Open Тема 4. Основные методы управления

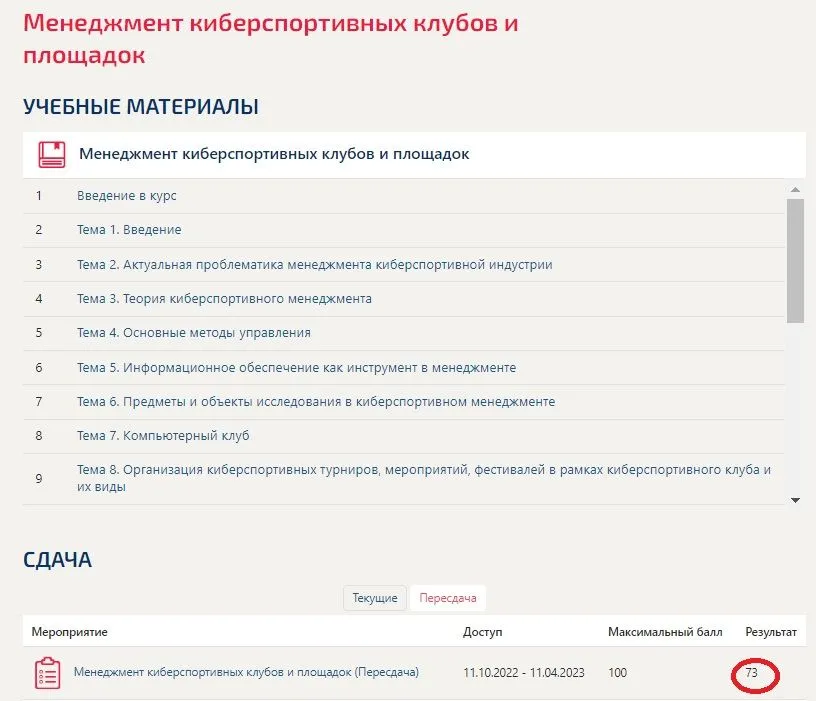tap(194, 333)
